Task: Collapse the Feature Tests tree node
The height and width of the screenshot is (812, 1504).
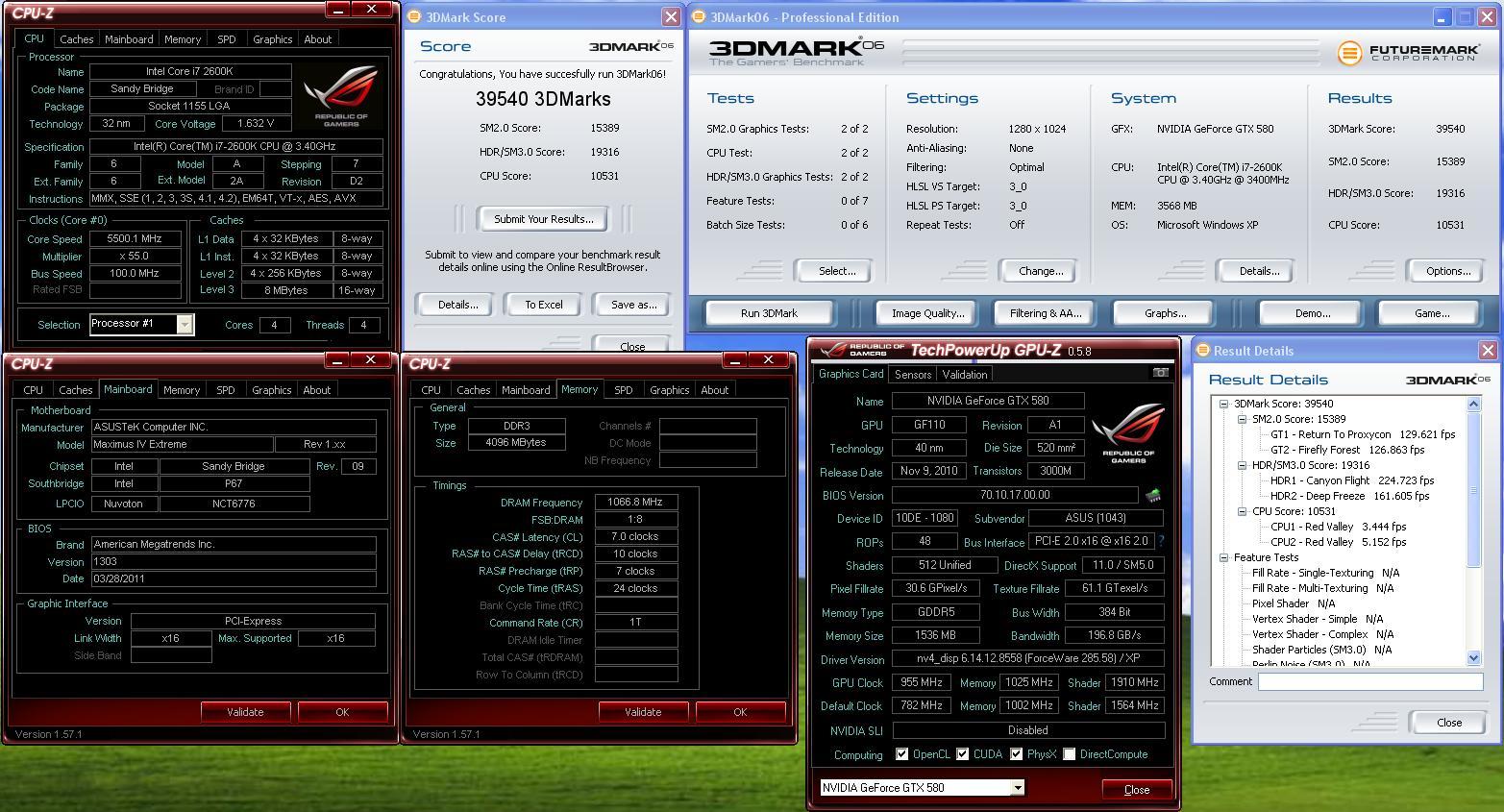Action: coord(1223,557)
